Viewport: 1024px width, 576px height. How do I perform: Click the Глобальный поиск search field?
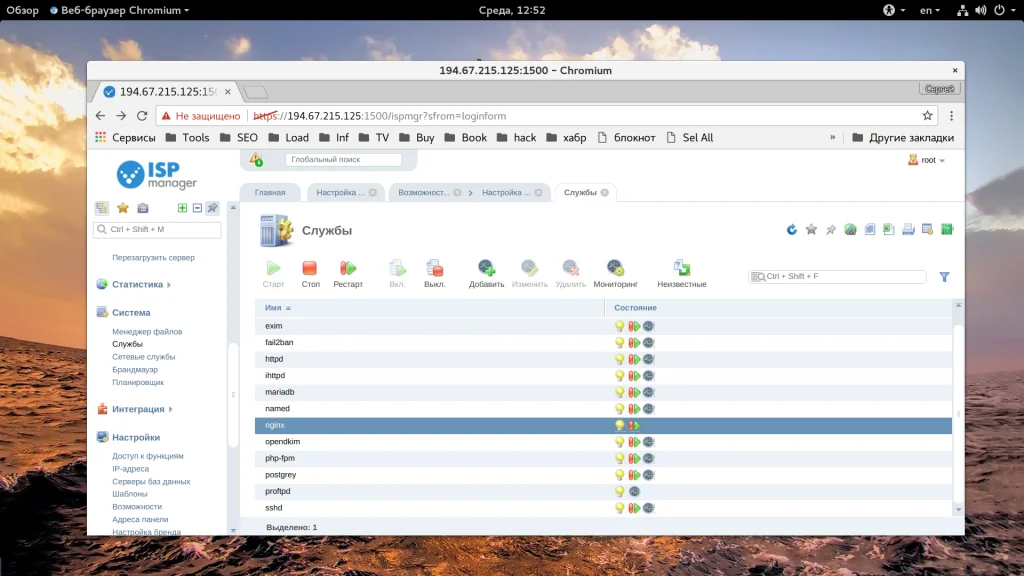pos(343,160)
